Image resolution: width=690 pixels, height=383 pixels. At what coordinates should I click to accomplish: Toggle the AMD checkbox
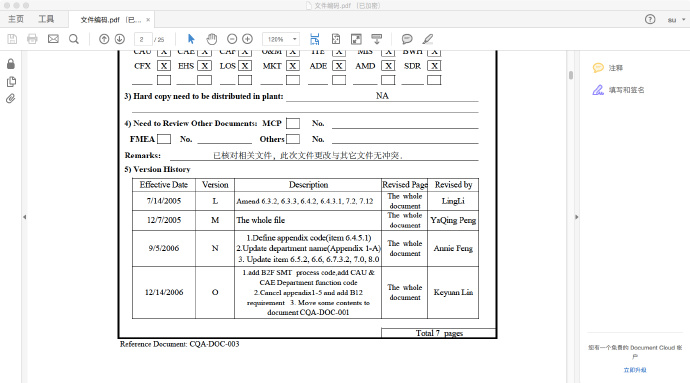coord(388,66)
